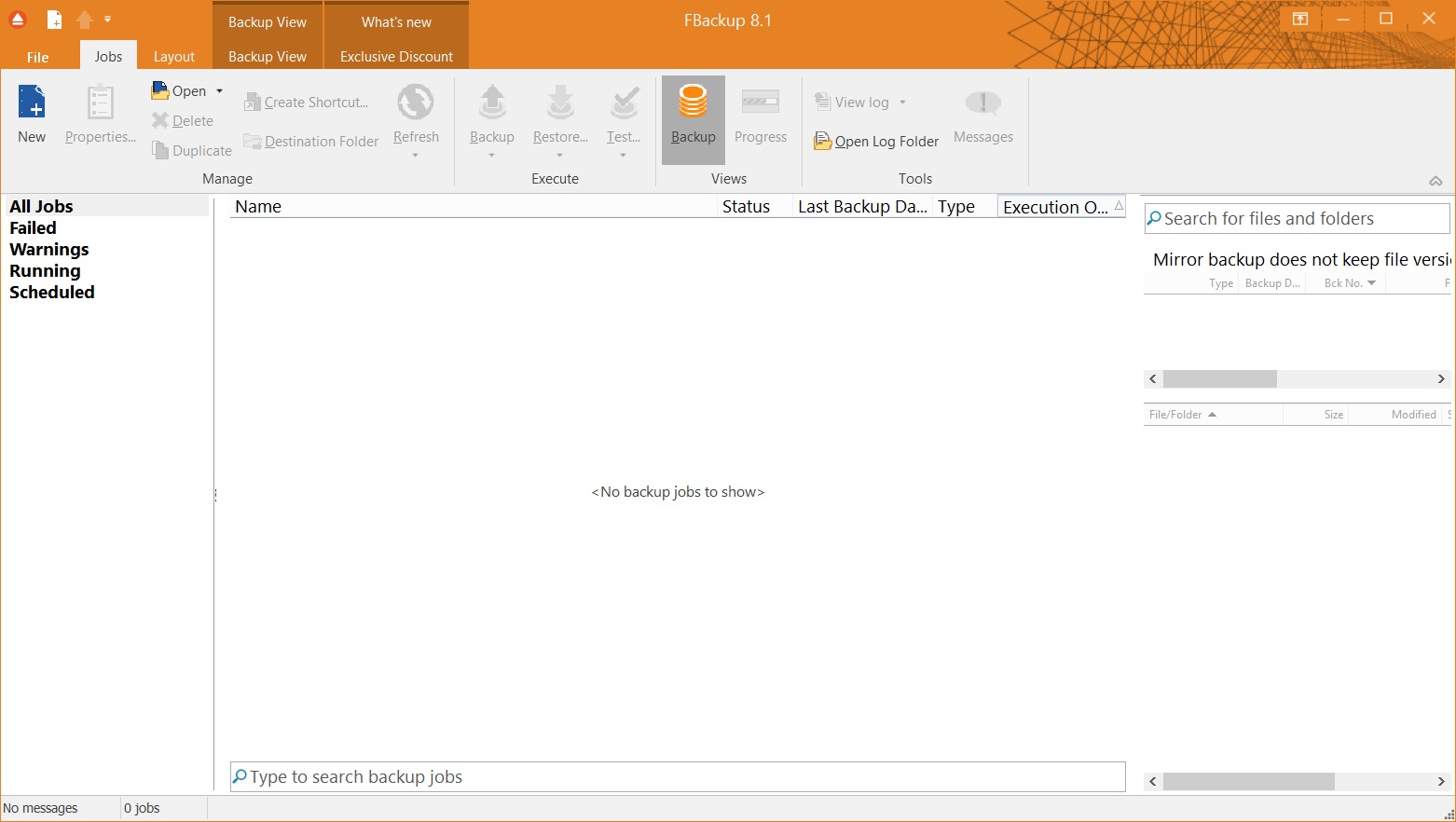This screenshot has height=822, width=1456.
Task: Click the New backup job icon
Action: [32, 103]
